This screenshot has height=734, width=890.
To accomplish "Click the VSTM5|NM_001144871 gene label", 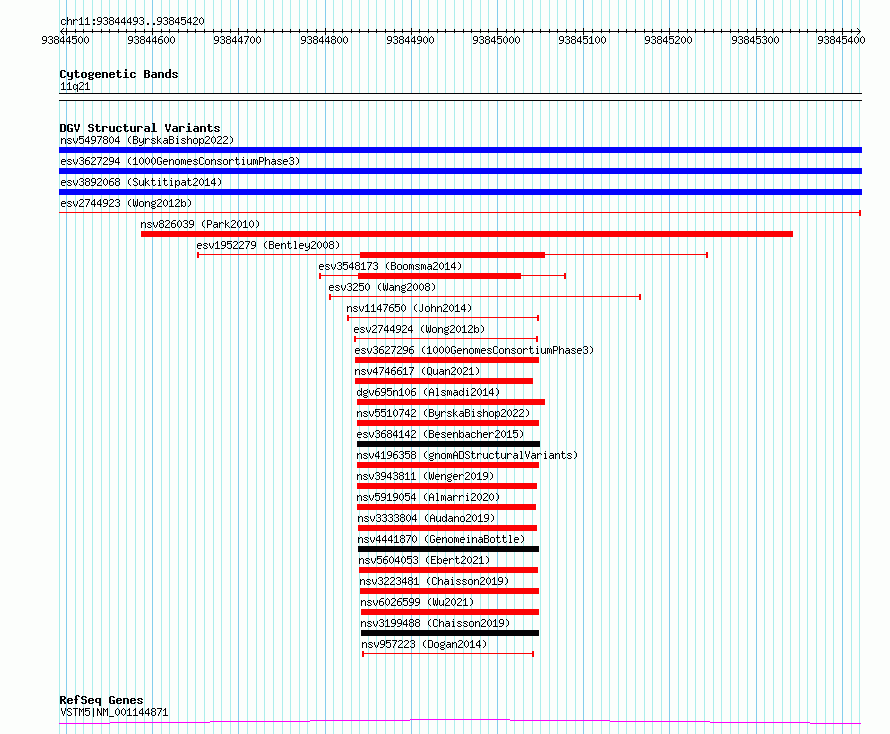I will pyautogui.click(x=114, y=712).
